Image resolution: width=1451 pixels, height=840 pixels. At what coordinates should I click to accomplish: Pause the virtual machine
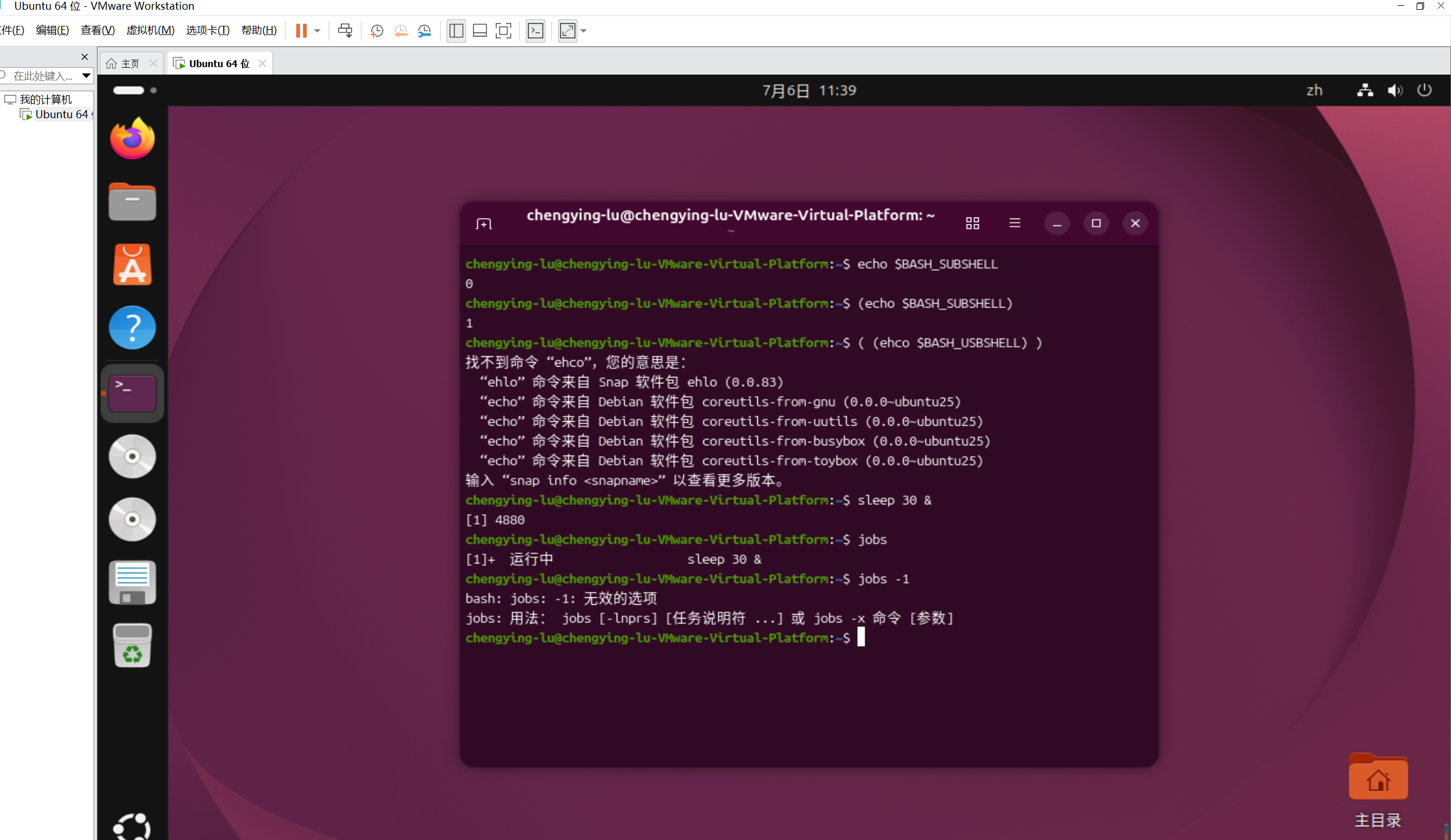[x=301, y=30]
